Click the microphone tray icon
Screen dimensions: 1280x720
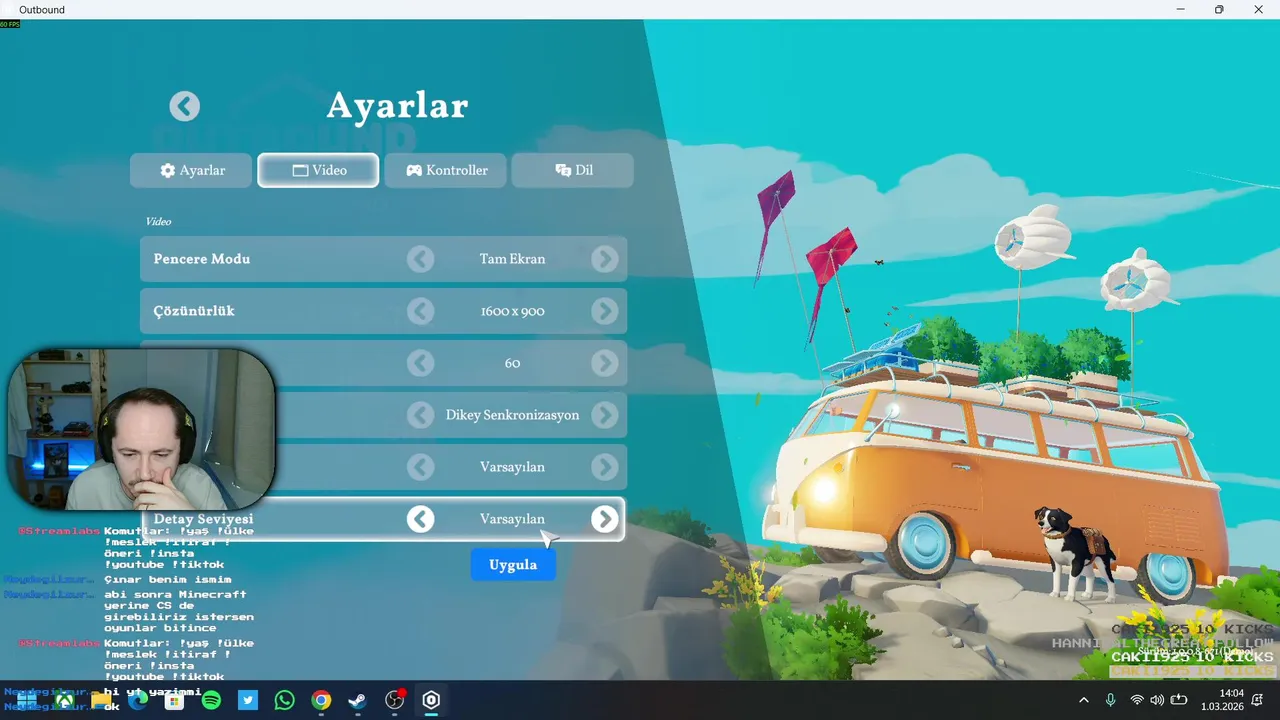click(x=1110, y=700)
